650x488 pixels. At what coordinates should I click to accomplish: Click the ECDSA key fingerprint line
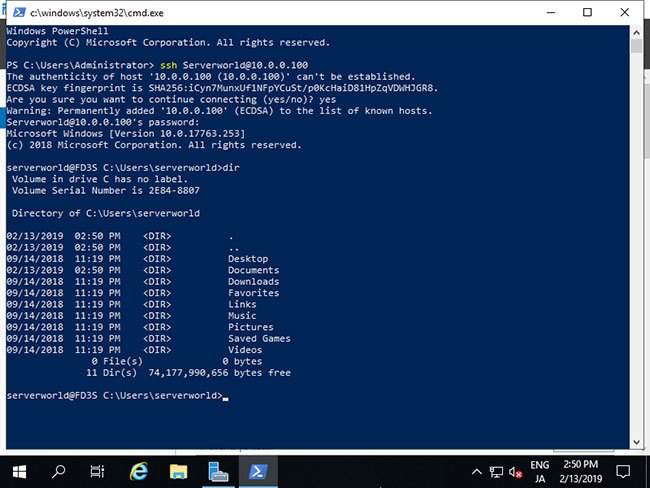coord(222,88)
